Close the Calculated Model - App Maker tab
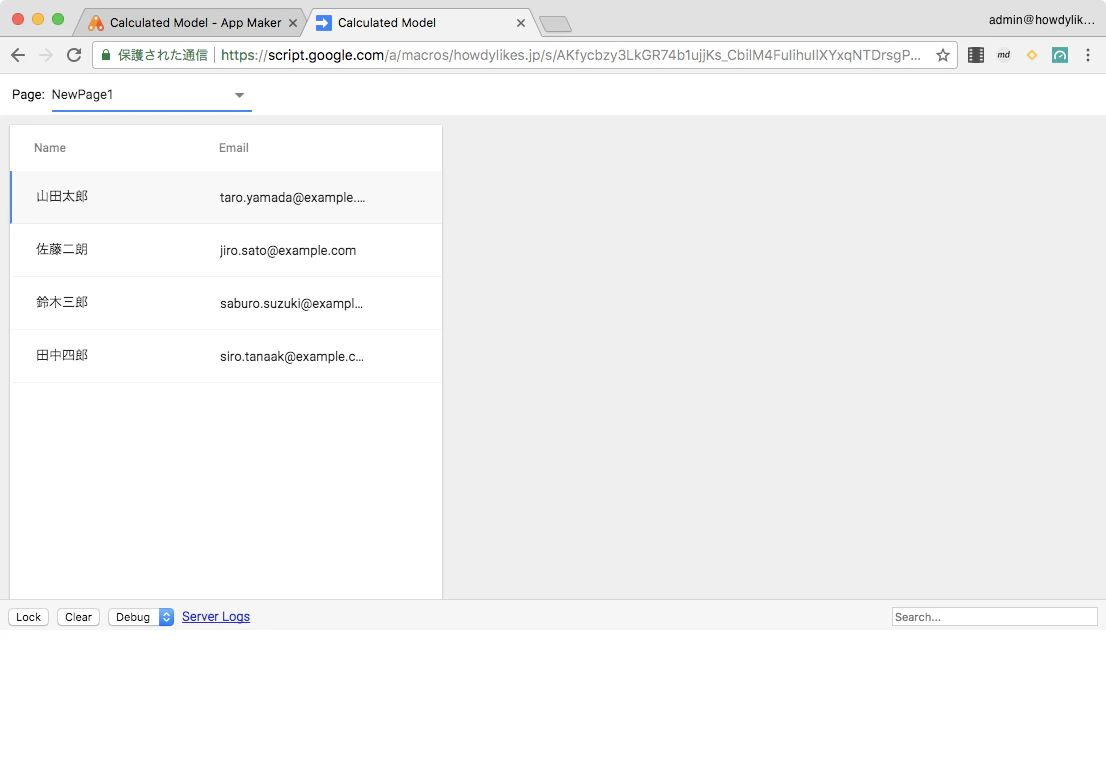This screenshot has width=1106, height=783. [x=293, y=23]
